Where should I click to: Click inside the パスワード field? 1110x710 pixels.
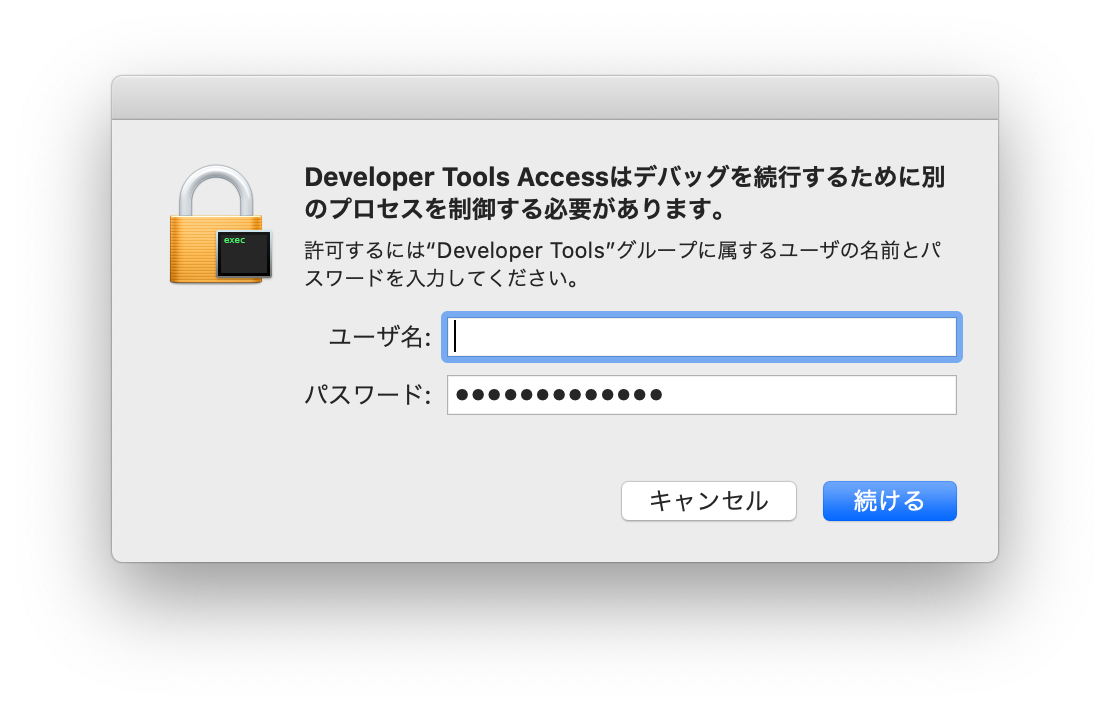point(700,395)
